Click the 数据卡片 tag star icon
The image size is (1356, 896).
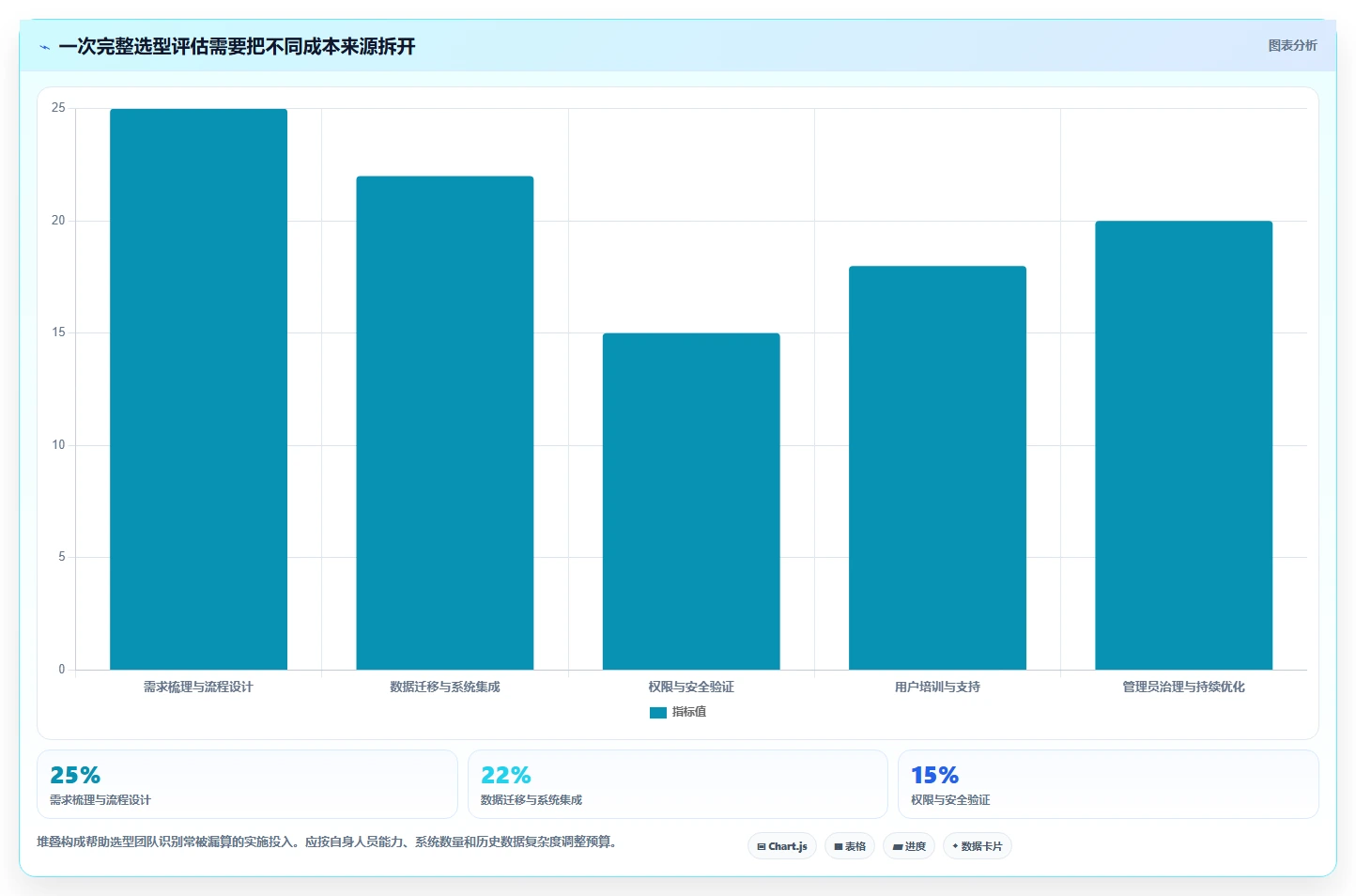[955, 846]
